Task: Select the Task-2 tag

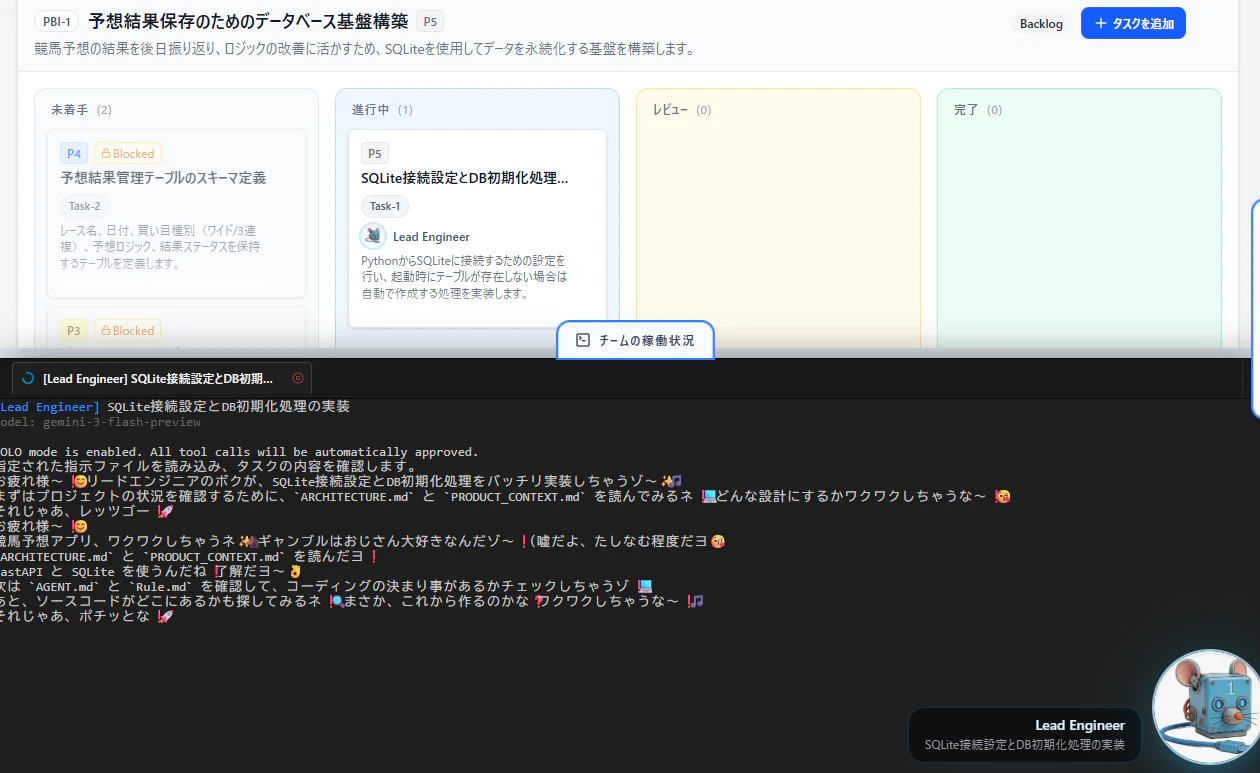Action: (x=84, y=206)
